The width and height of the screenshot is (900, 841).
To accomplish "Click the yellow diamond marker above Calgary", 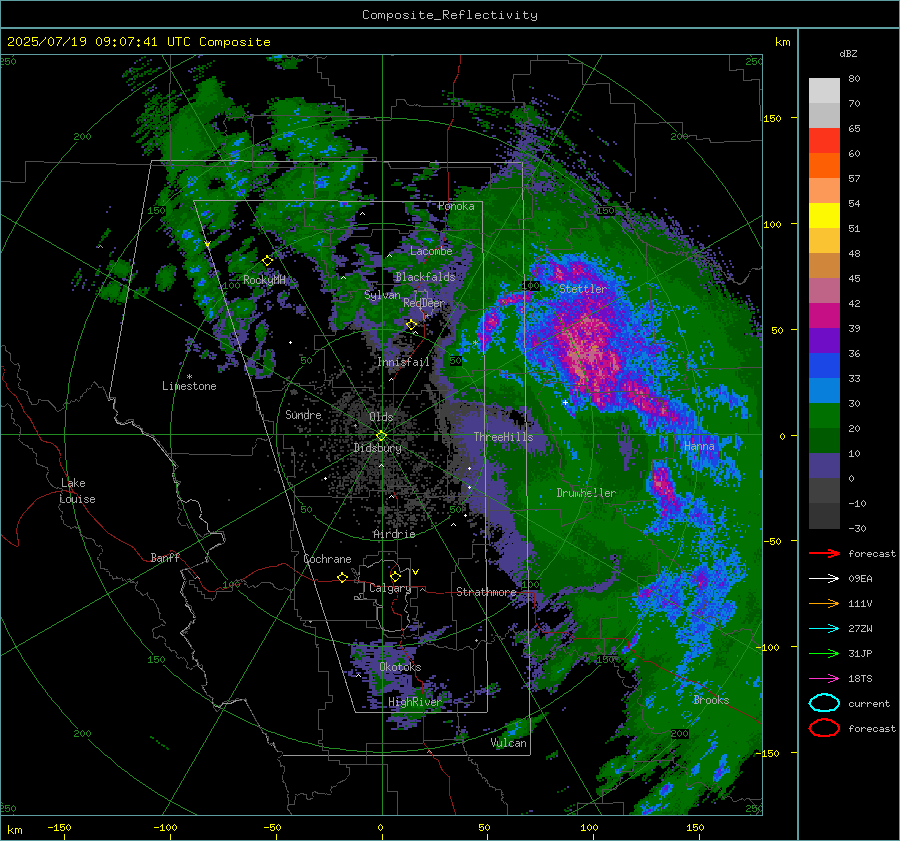I will tap(395, 576).
